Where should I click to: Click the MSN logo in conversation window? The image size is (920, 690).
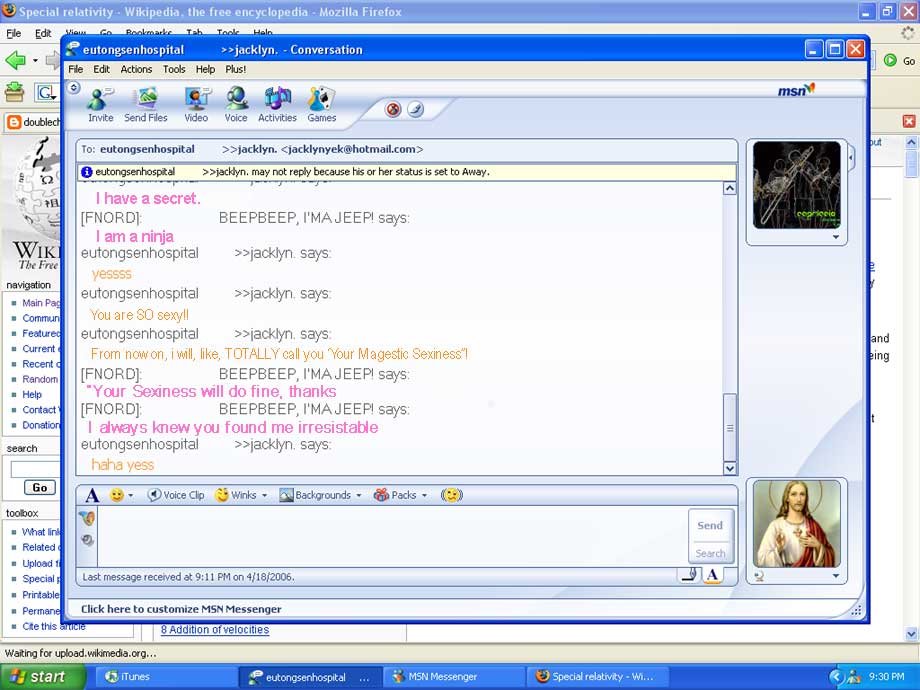pyautogui.click(x=796, y=90)
